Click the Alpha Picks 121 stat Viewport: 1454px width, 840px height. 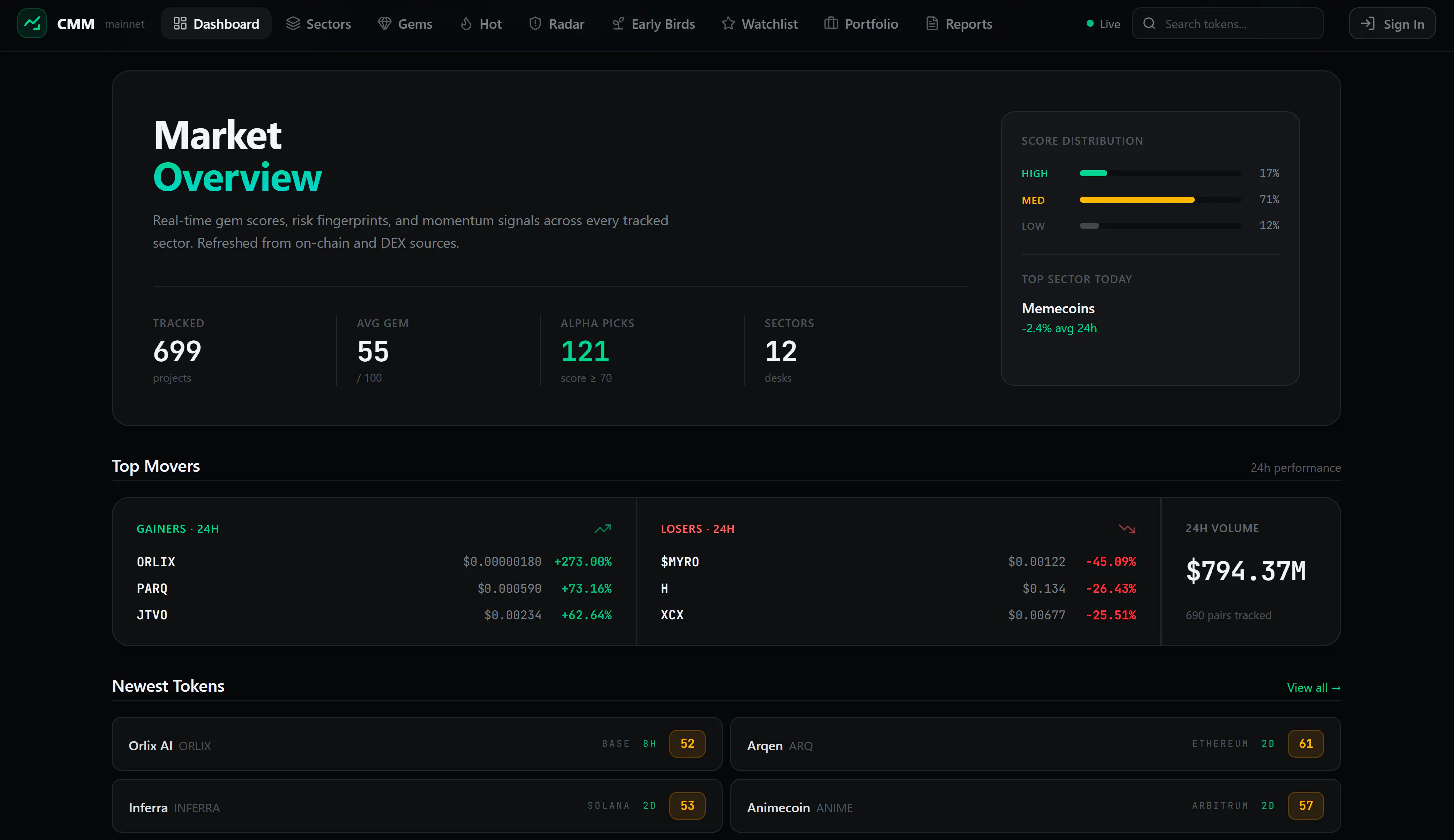pos(597,350)
